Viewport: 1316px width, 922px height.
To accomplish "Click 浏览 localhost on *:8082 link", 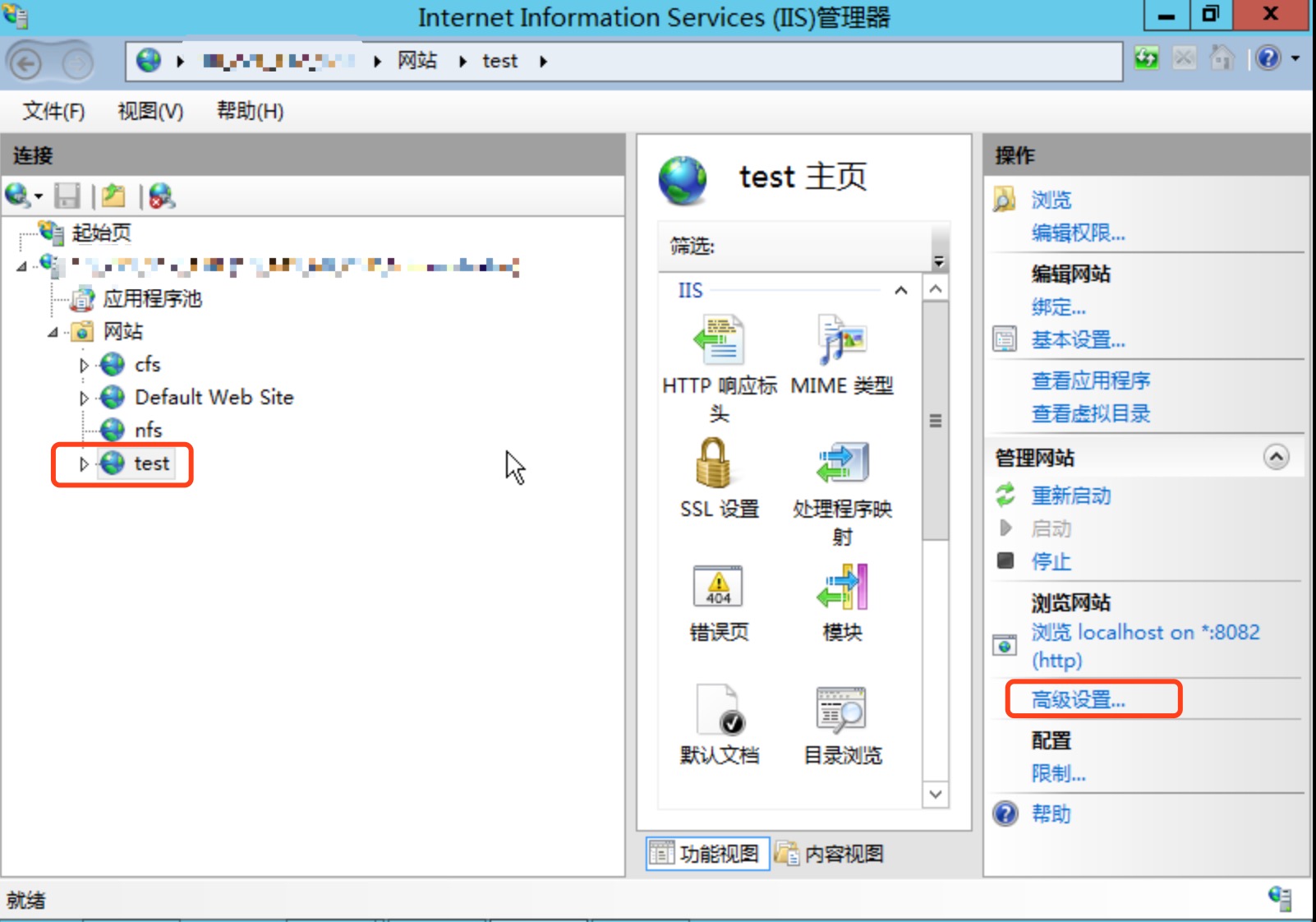I will [1145, 646].
